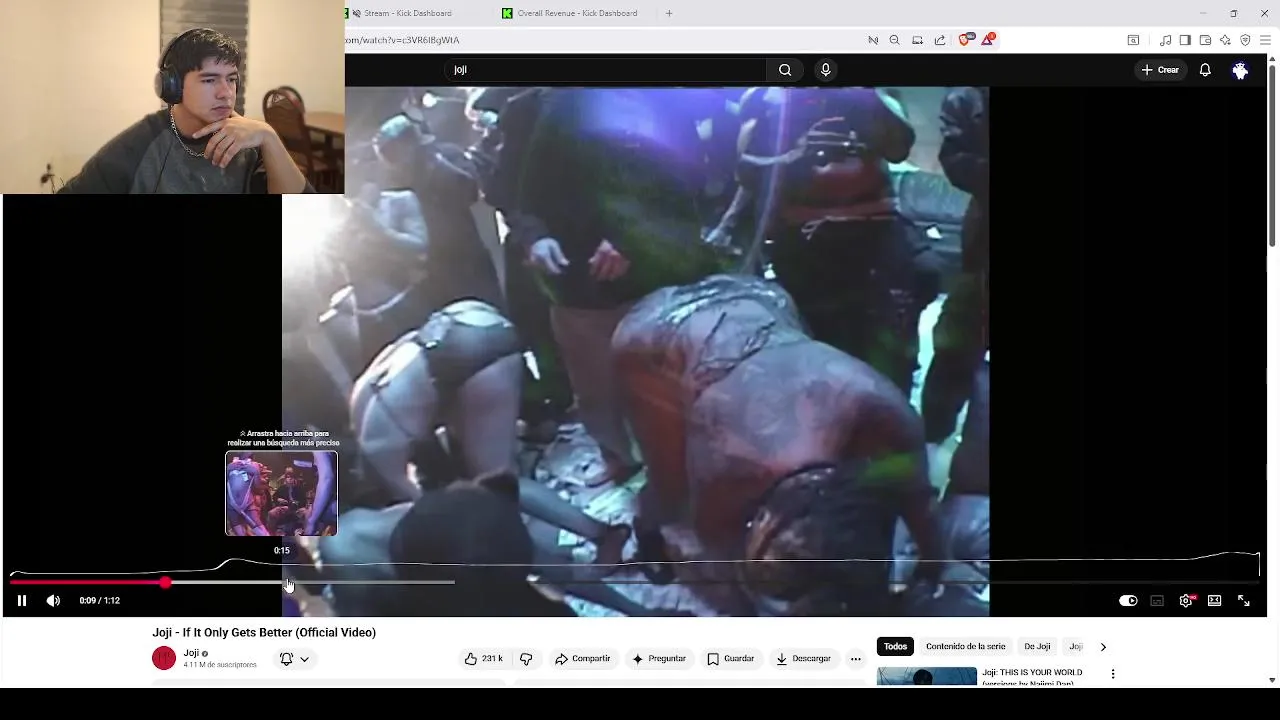Open options menu for 'THIS IS YOUR WORLD' video
Viewport: 1280px width, 720px height.
[1113, 674]
